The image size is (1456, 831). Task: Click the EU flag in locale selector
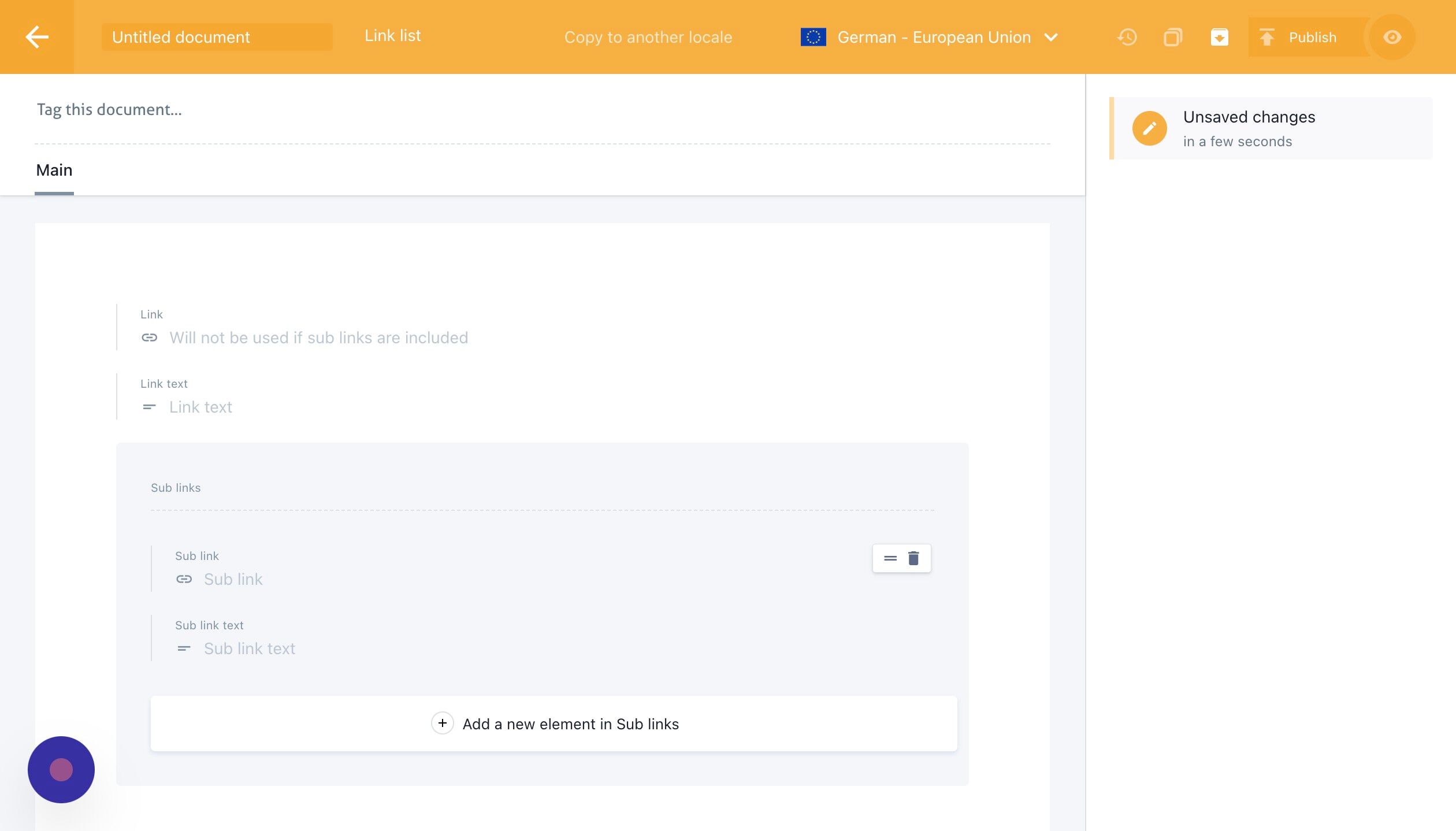[813, 37]
